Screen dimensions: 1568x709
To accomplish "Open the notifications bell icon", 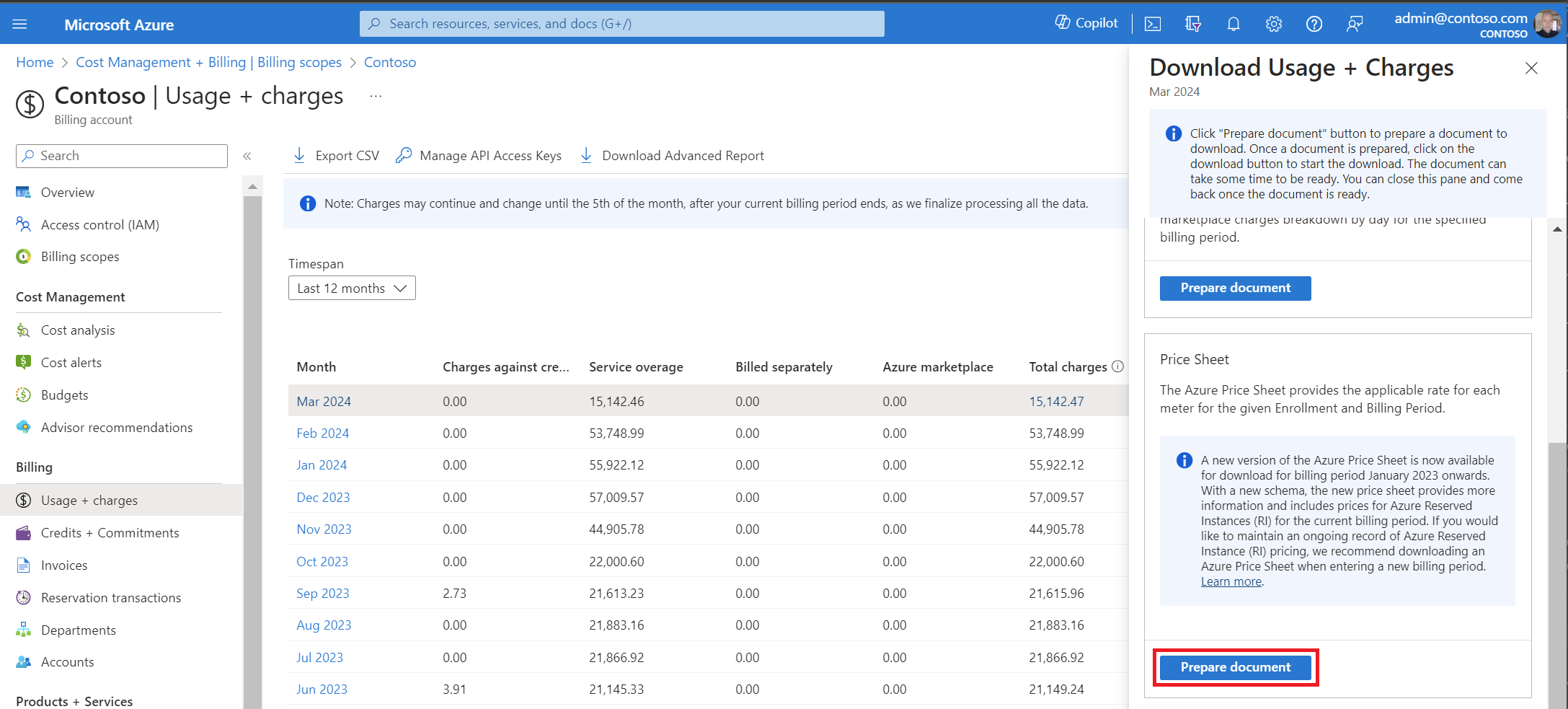I will pyautogui.click(x=1233, y=24).
